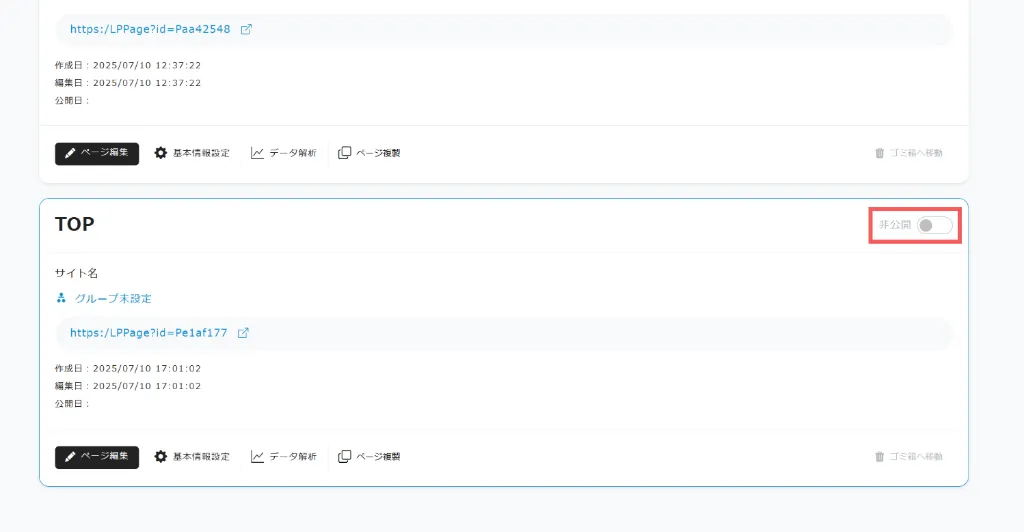Viewport: 1024px width, 532px height.
Task: Open the LPPage?id=Pe1af177 link
Action: pos(149,333)
